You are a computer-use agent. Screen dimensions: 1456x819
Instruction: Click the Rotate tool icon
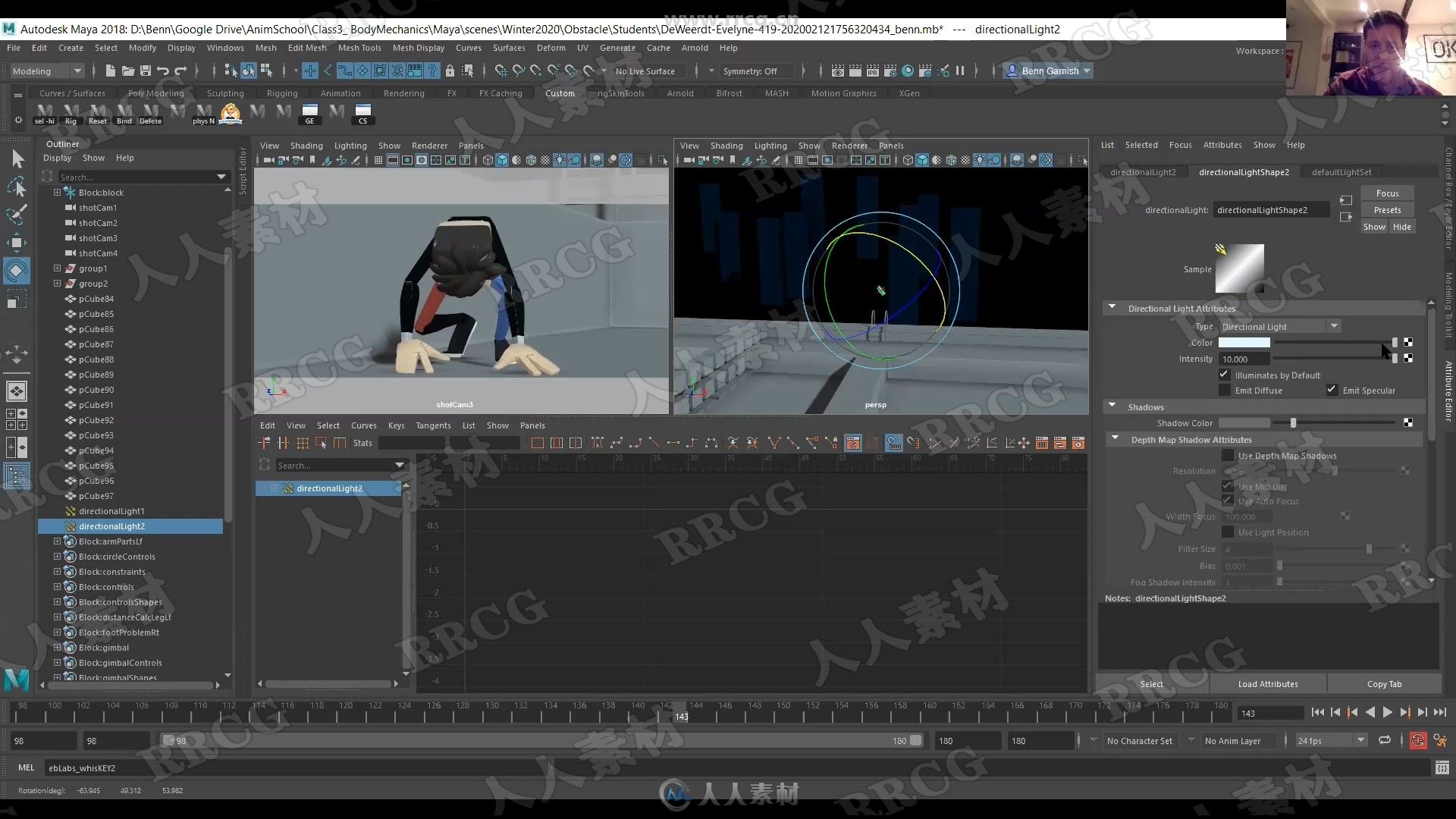click(x=17, y=270)
